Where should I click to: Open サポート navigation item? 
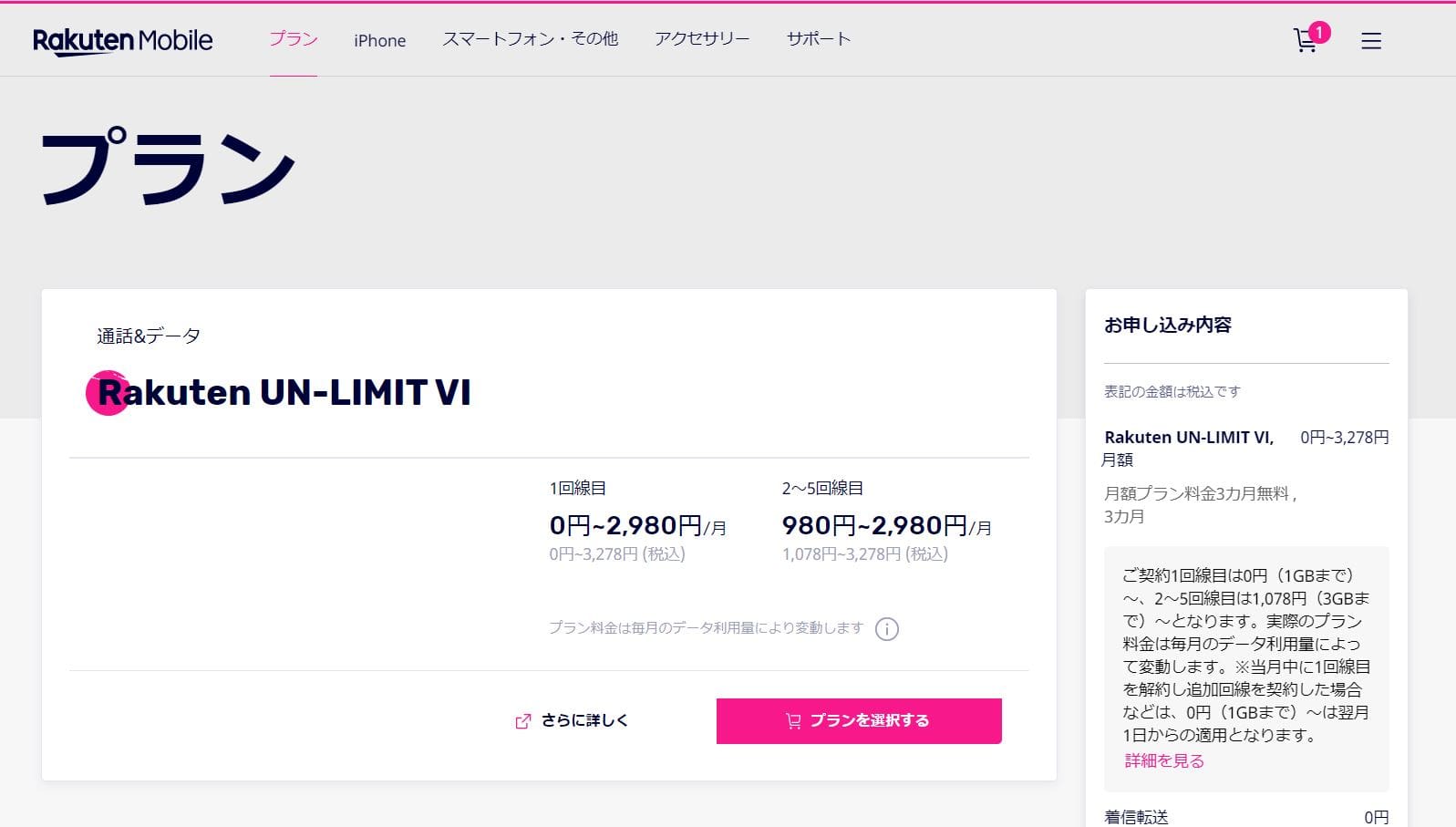(x=819, y=39)
